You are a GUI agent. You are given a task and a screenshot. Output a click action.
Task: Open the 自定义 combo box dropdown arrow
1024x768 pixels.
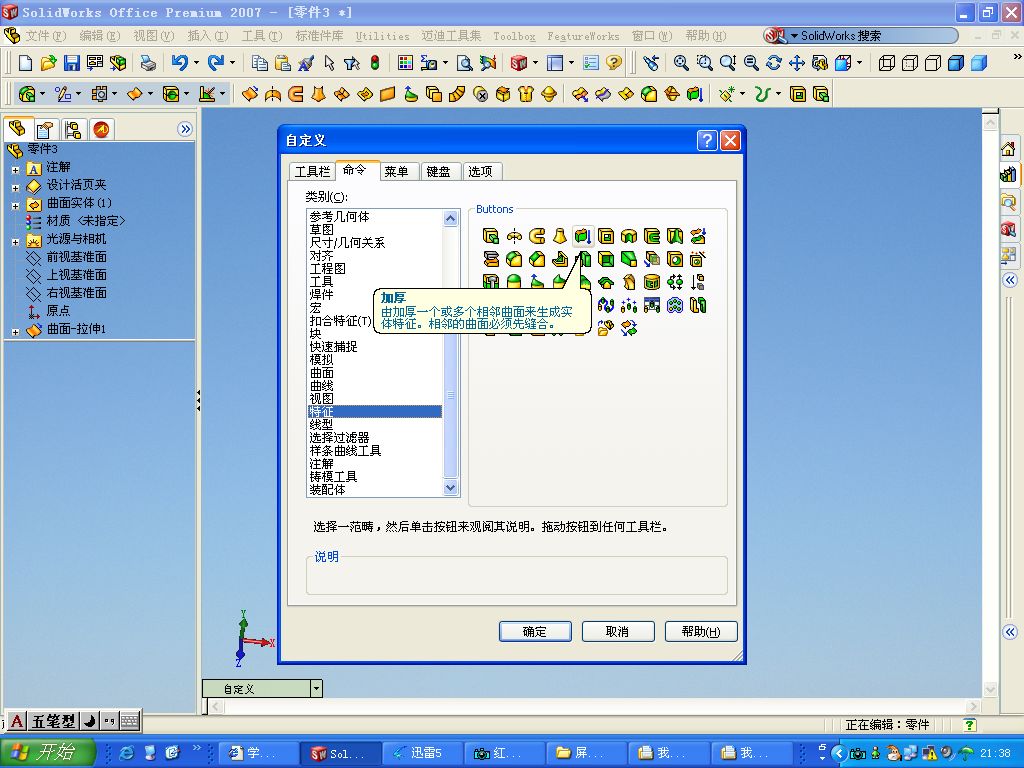coord(316,688)
